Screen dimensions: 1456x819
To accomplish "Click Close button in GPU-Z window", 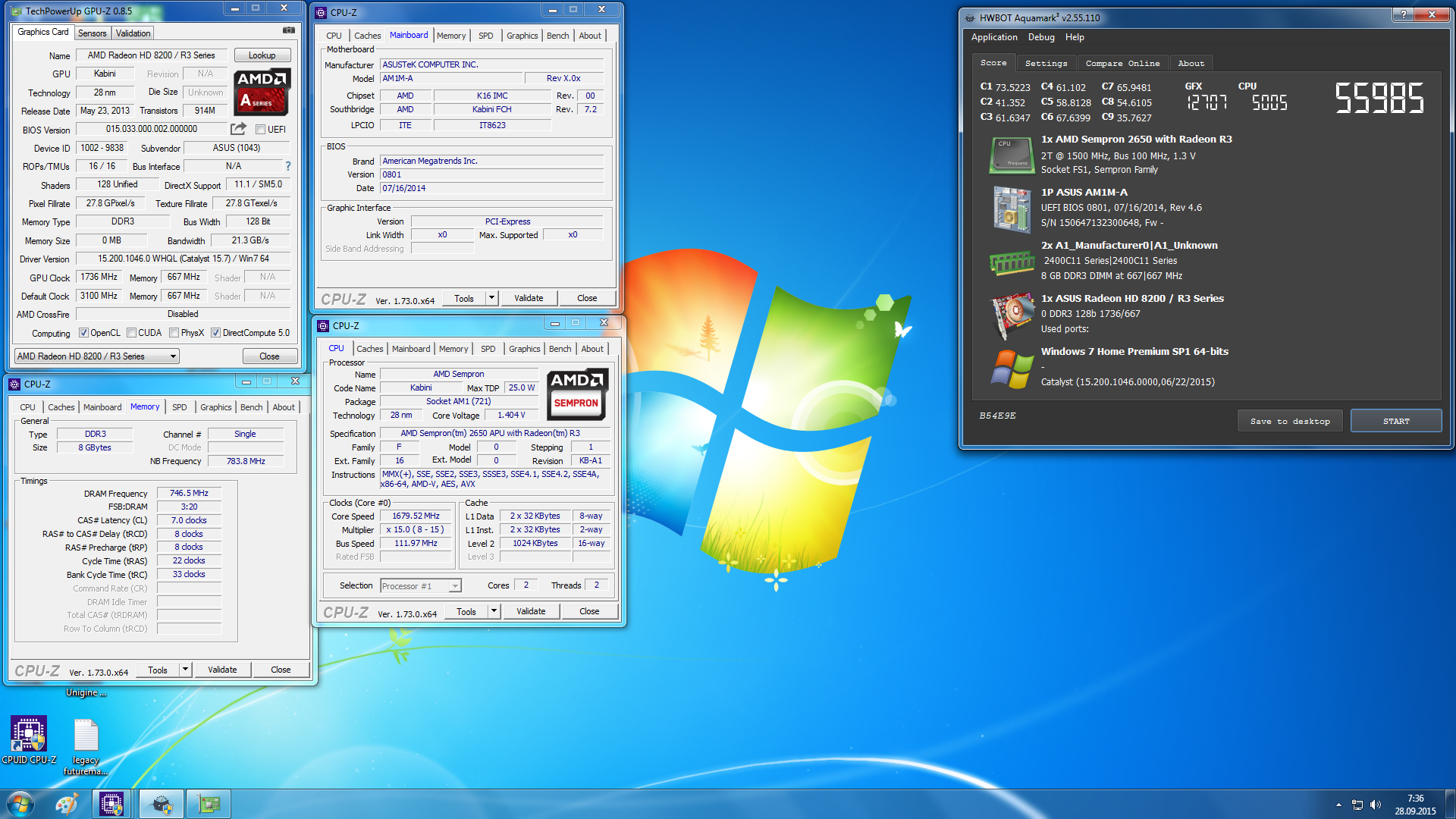I will click(269, 356).
